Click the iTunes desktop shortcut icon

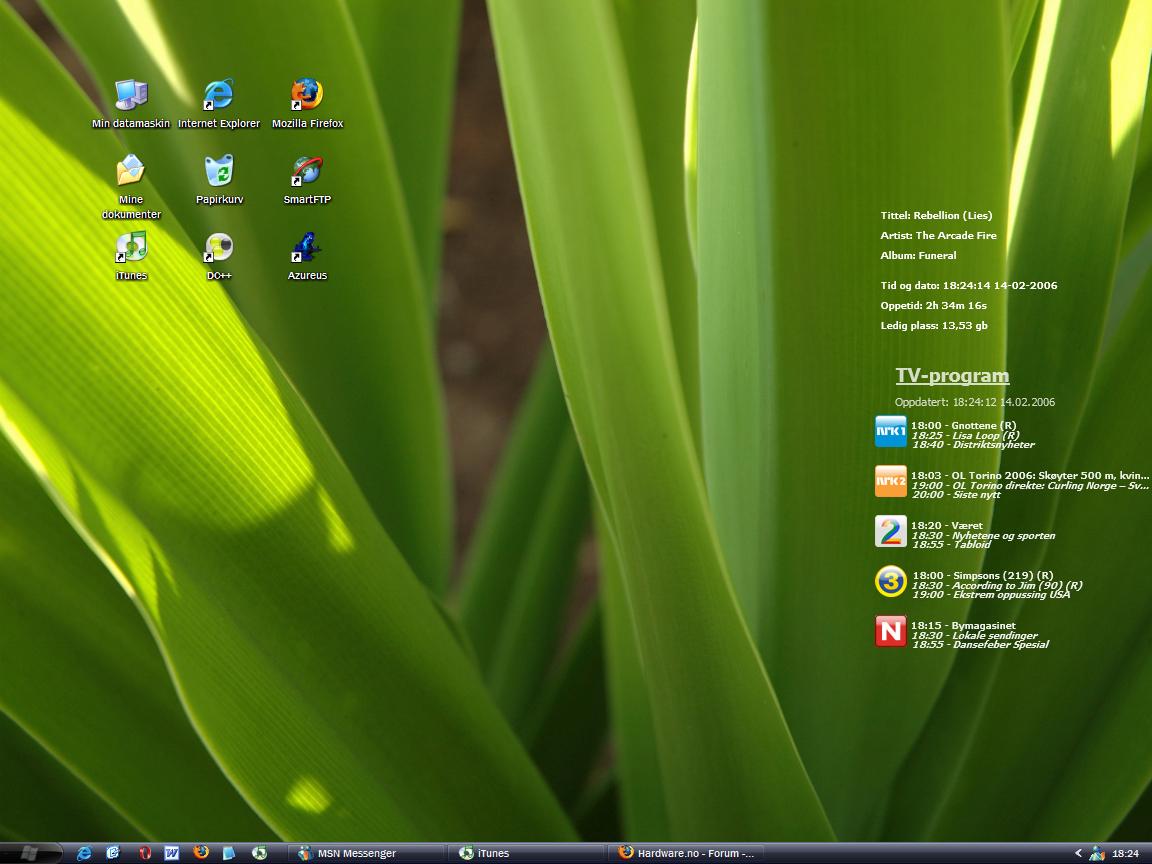click(131, 248)
